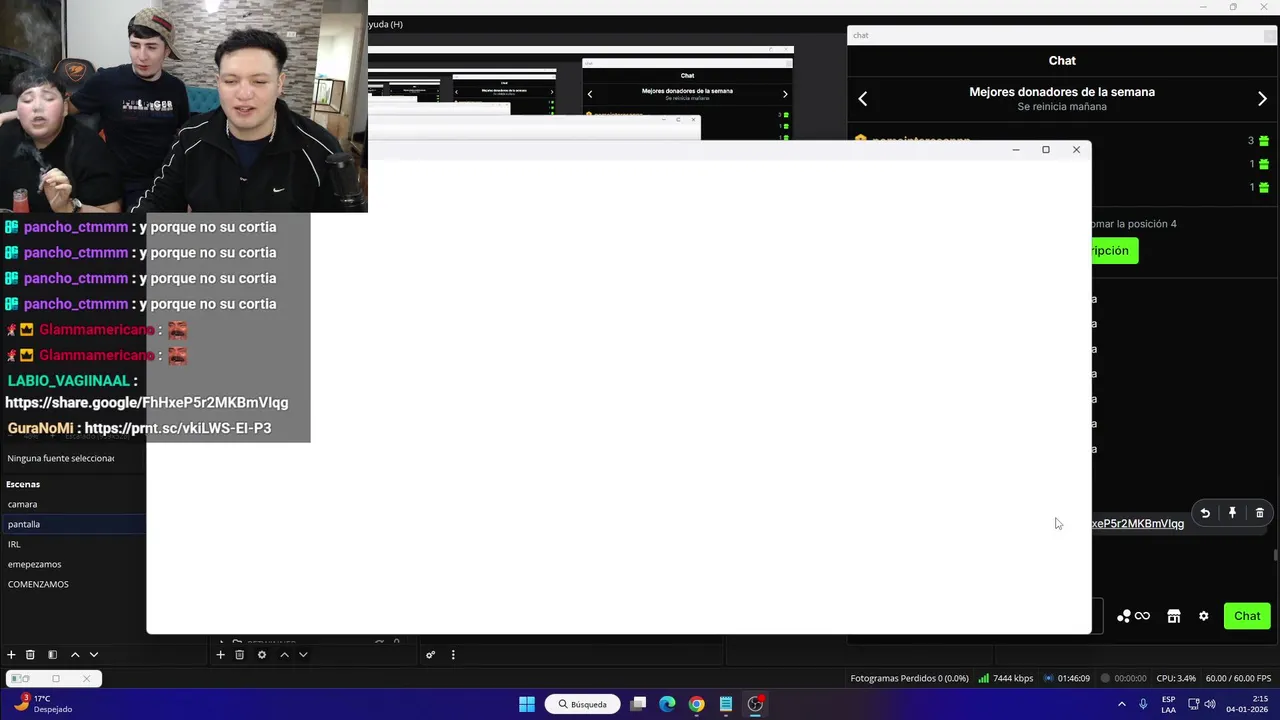Click Mejores donadores de la semana heading
The image size is (1280, 720).
1062,92
